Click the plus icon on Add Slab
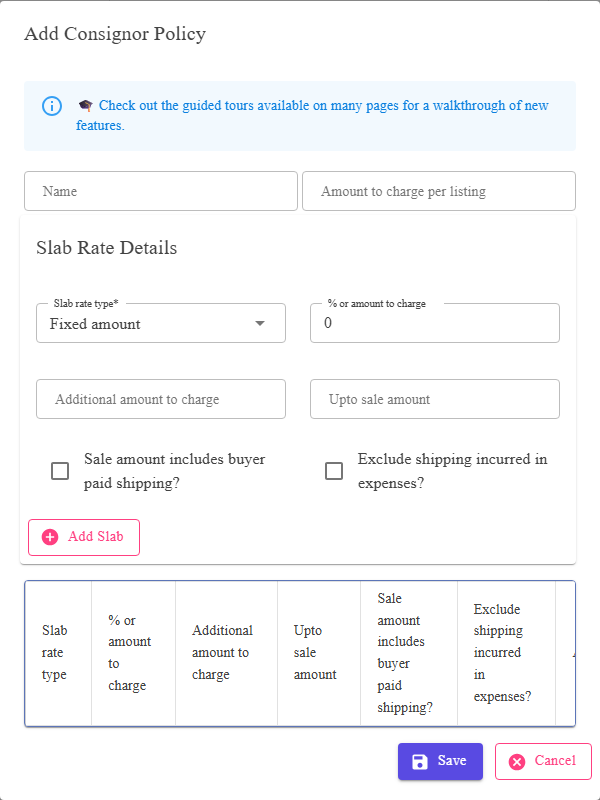600x800 pixels. point(50,537)
